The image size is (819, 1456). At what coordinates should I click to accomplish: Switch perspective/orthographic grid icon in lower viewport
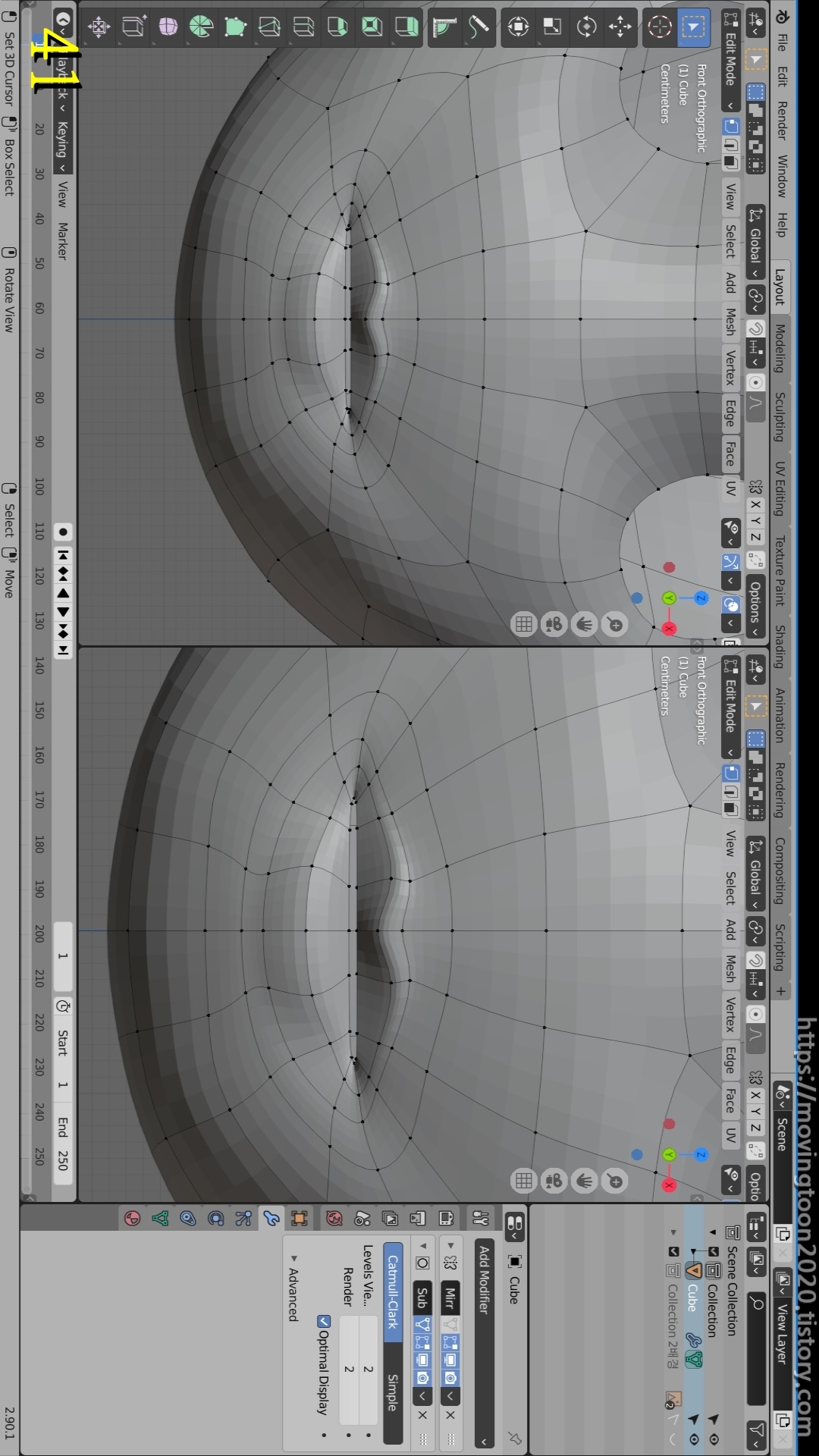pyautogui.click(x=524, y=1181)
